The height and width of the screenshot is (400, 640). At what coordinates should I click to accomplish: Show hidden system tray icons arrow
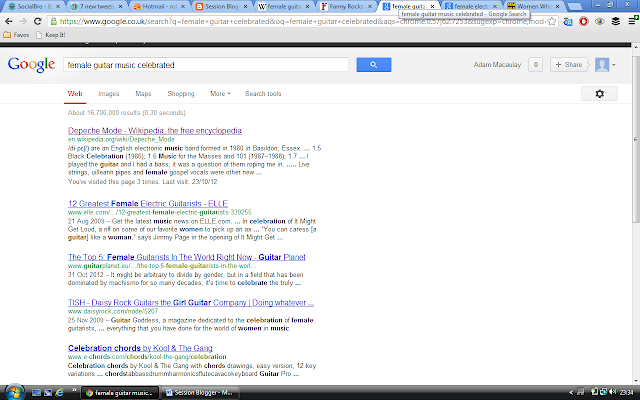pyautogui.click(x=571, y=393)
